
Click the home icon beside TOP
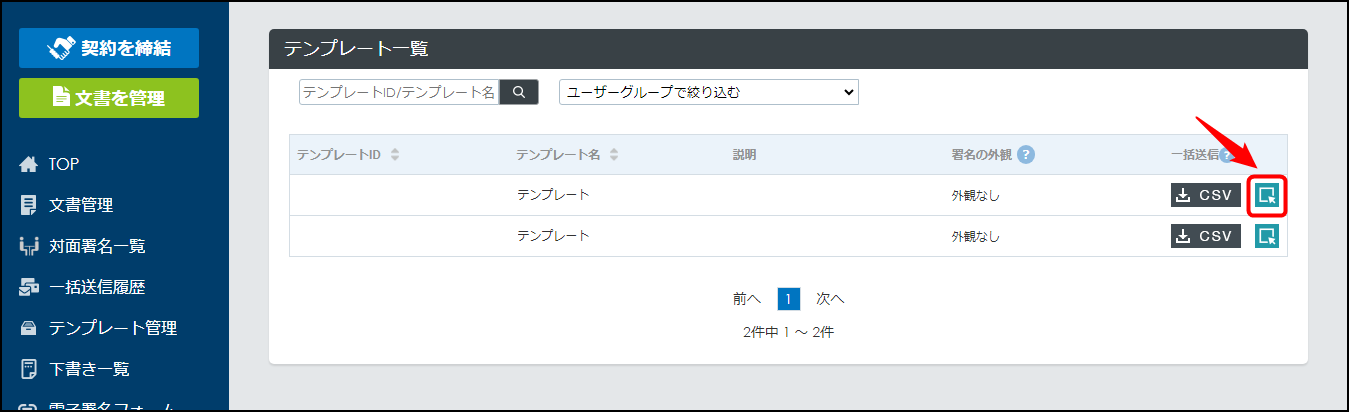coord(28,164)
